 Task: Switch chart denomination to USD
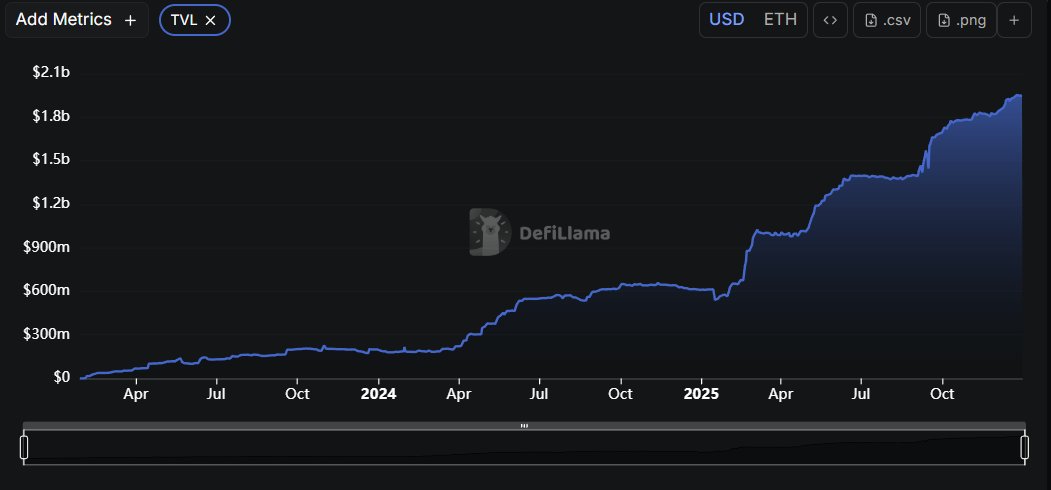tap(727, 20)
